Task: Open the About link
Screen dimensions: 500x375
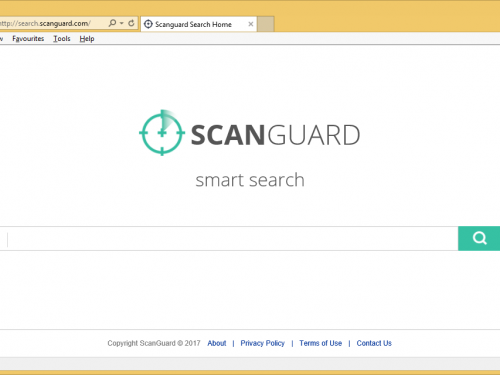Action: tap(217, 343)
